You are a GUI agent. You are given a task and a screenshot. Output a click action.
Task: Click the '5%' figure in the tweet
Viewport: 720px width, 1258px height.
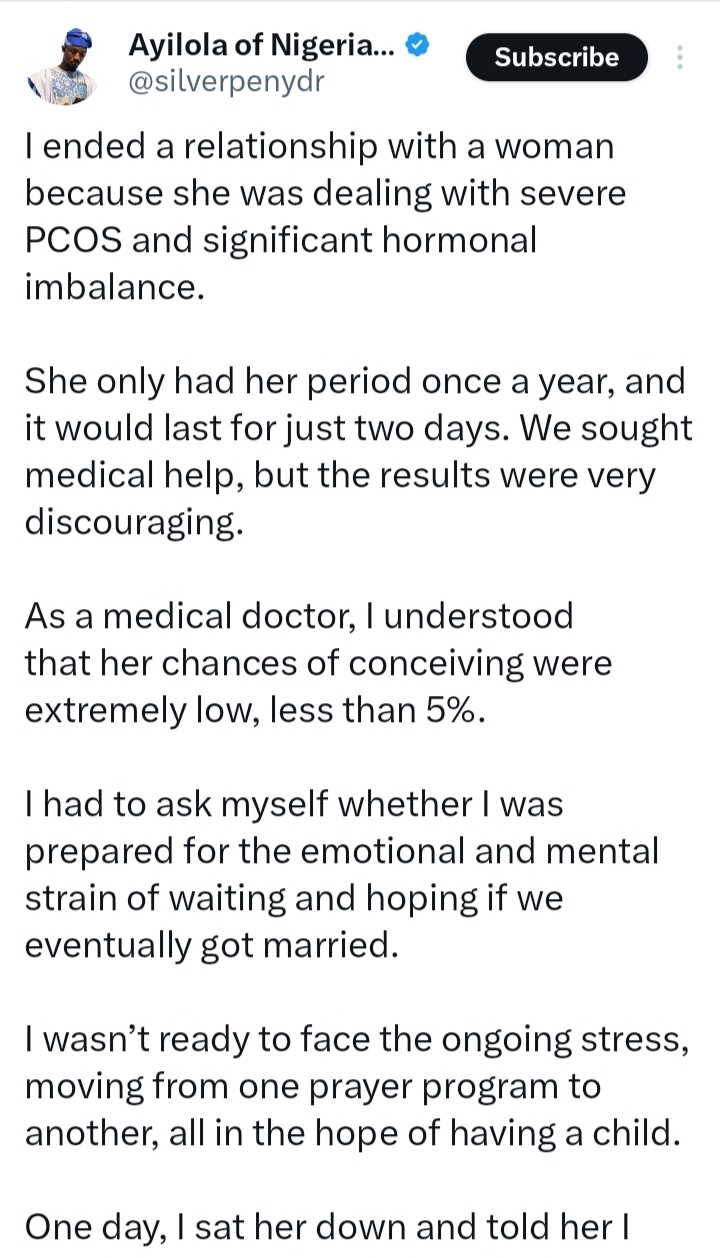click(452, 709)
